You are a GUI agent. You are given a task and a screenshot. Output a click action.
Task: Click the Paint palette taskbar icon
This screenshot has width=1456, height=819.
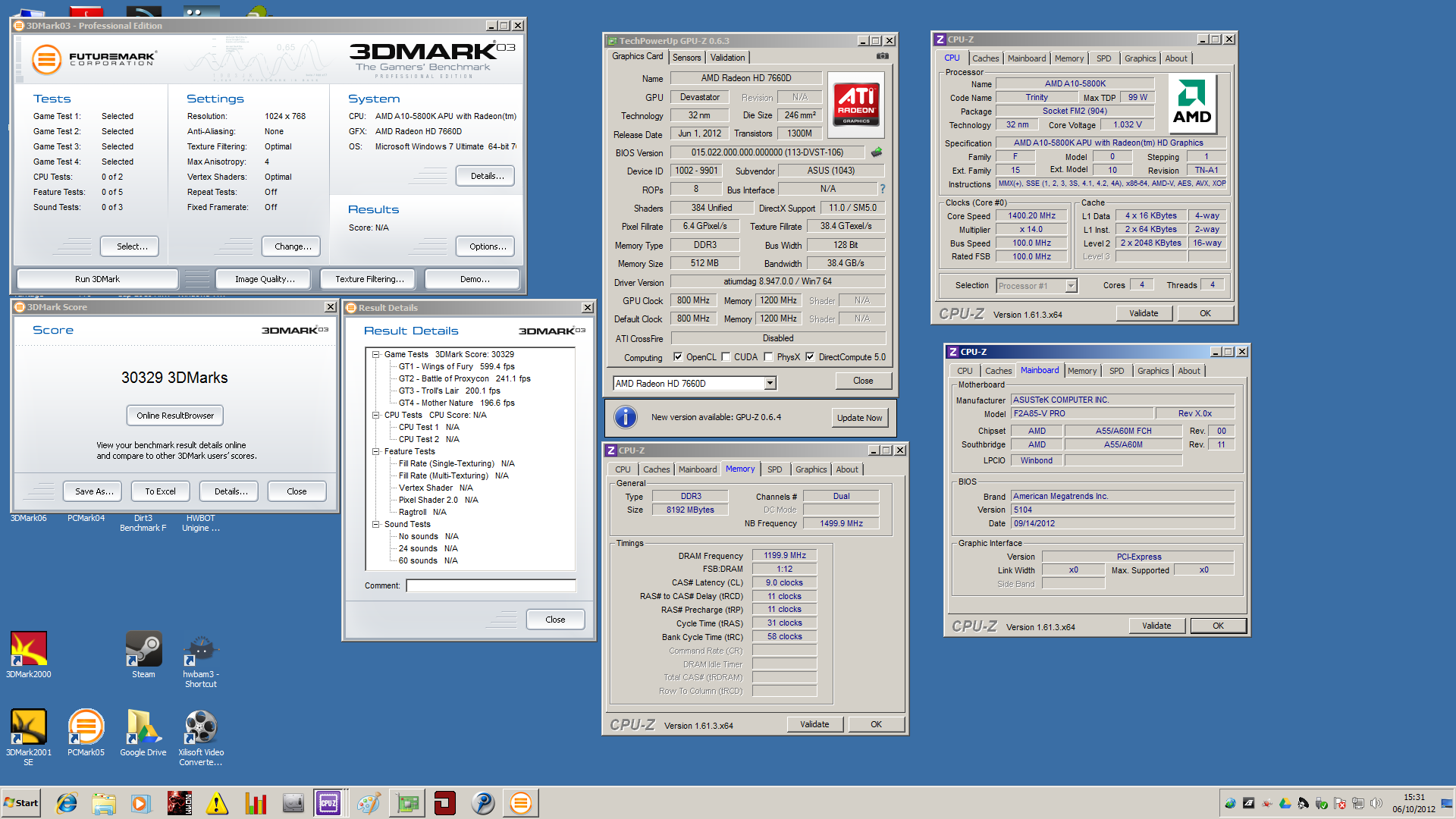point(369,803)
